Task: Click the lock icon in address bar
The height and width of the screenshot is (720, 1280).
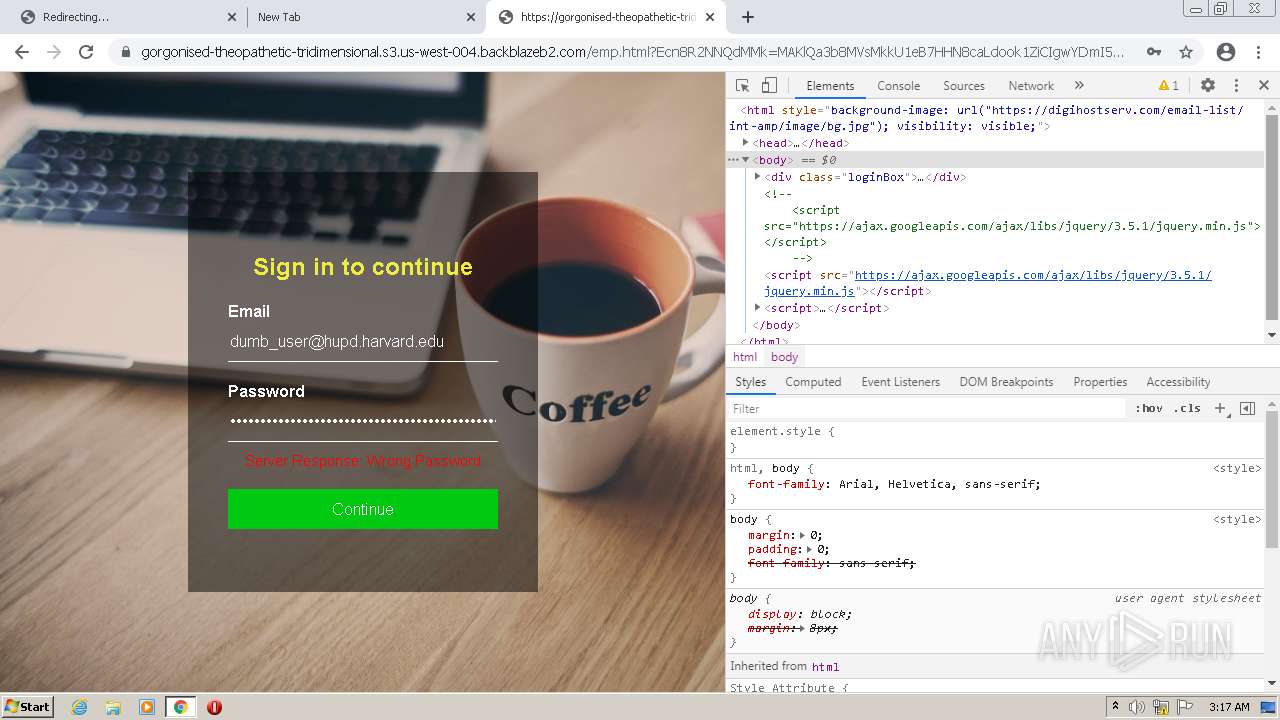Action: [x=126, y=52]
